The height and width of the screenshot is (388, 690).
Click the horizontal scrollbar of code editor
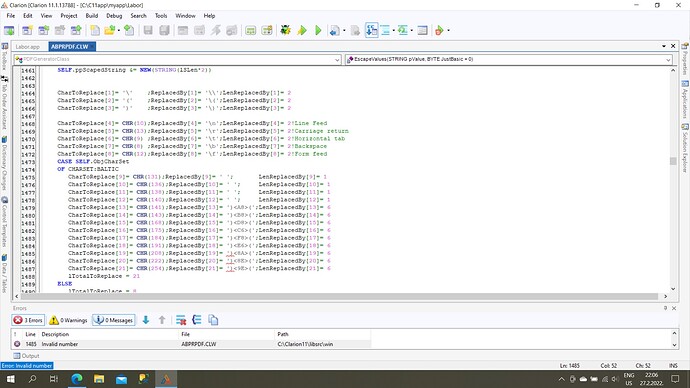click(339, 296)
